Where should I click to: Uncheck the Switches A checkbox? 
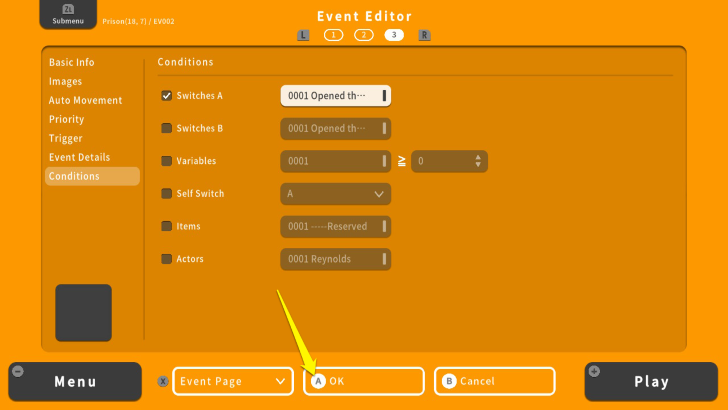pos(166,96)
